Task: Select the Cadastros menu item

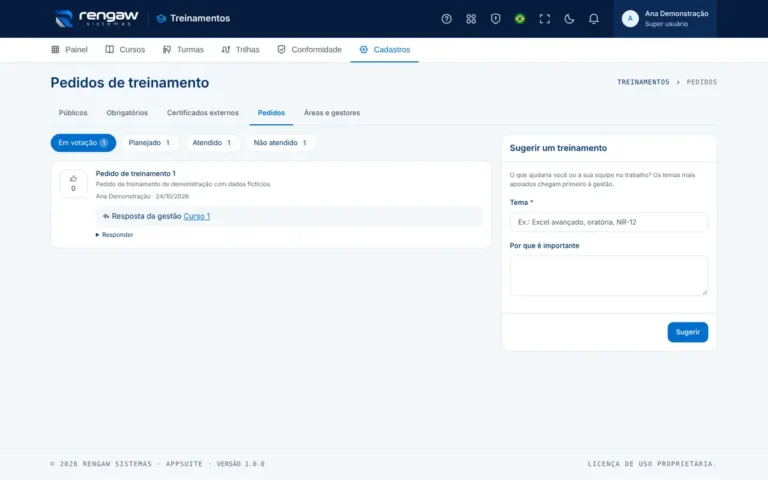Action: tap(384, 49)
